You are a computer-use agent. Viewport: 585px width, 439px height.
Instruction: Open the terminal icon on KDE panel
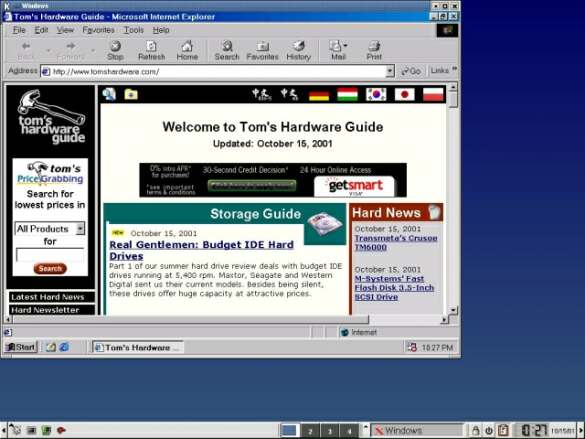[32, 430]
